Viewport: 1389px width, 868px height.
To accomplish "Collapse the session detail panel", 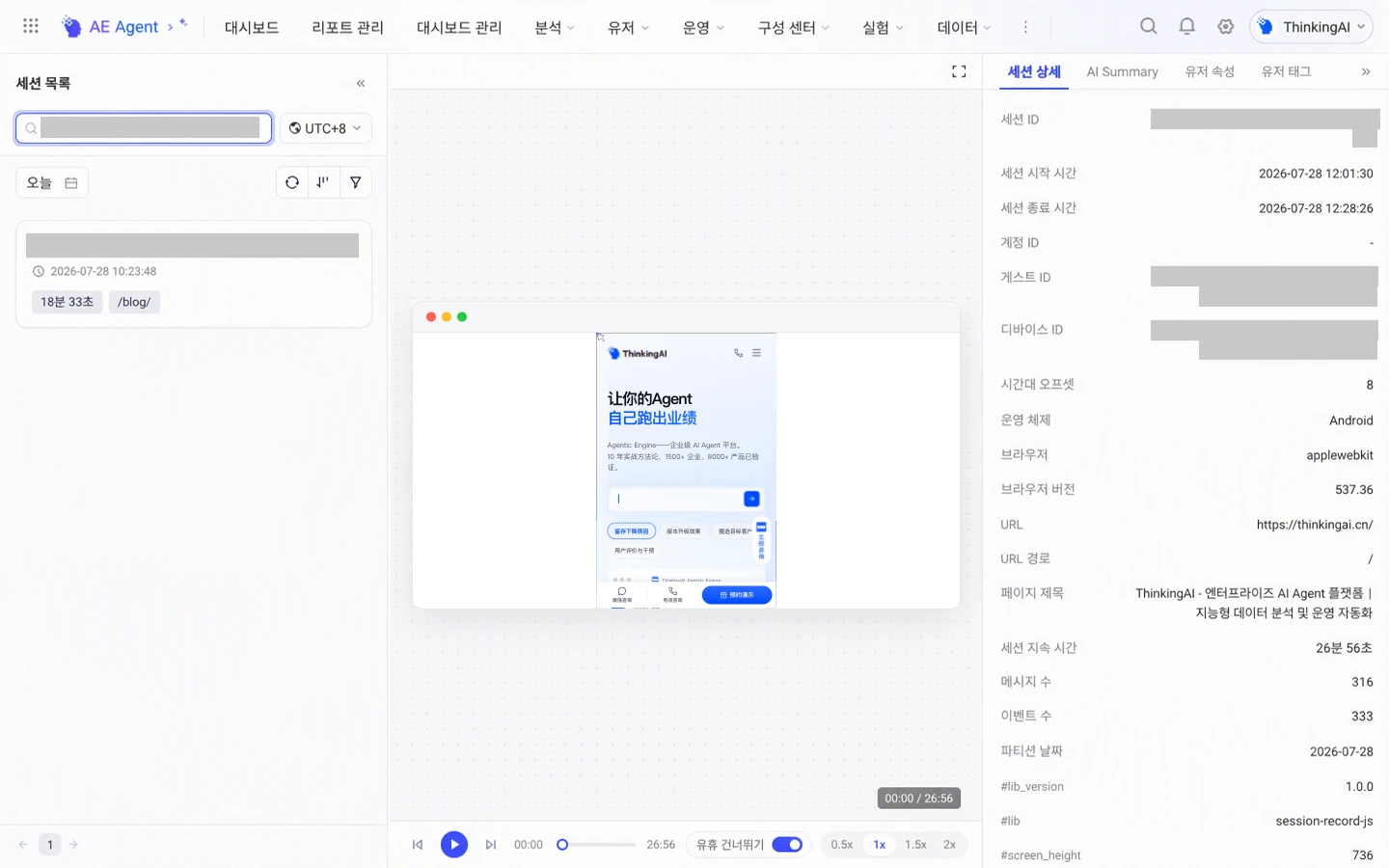I will pos(1366,71).
